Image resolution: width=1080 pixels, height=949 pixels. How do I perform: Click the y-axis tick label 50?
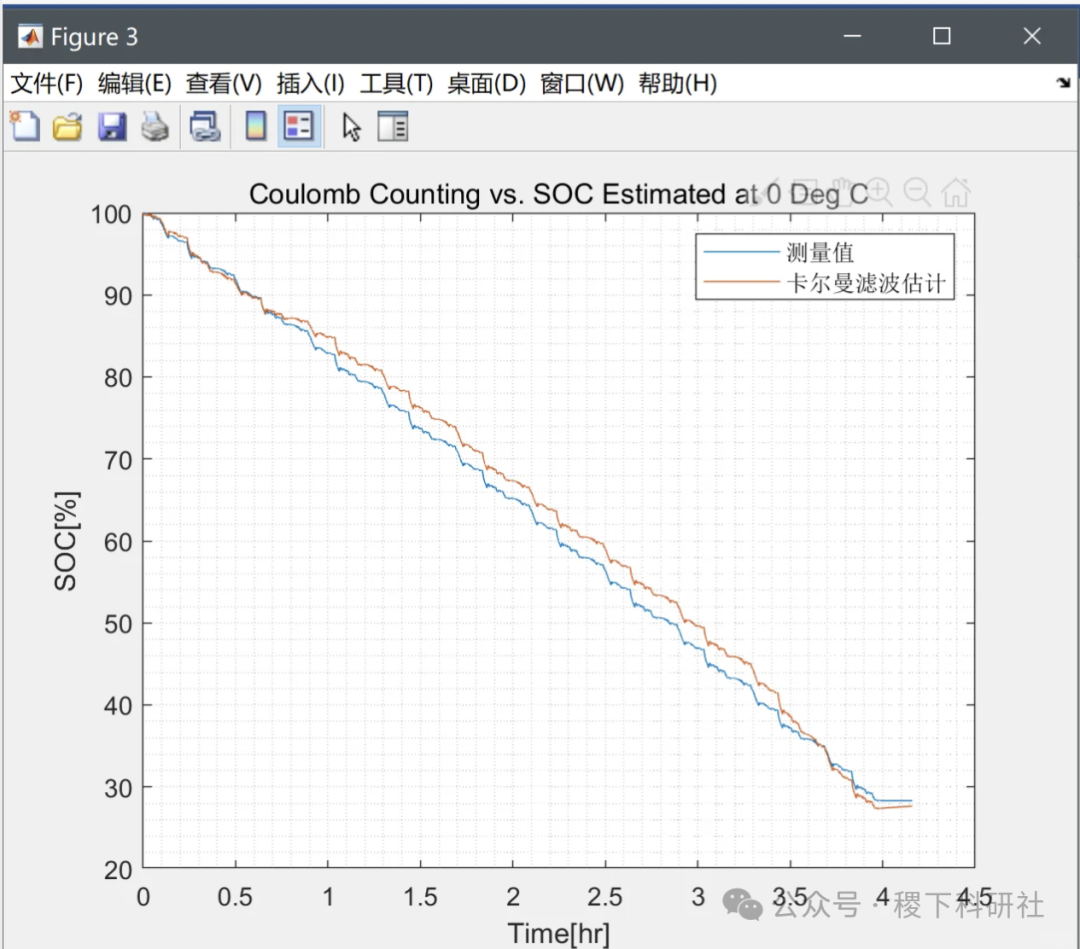118,624
